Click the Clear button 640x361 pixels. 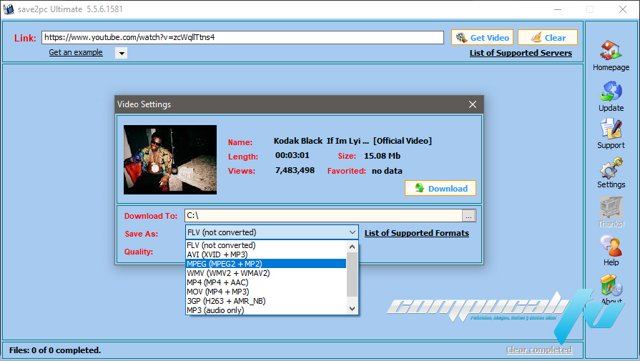tap(548, 38)
